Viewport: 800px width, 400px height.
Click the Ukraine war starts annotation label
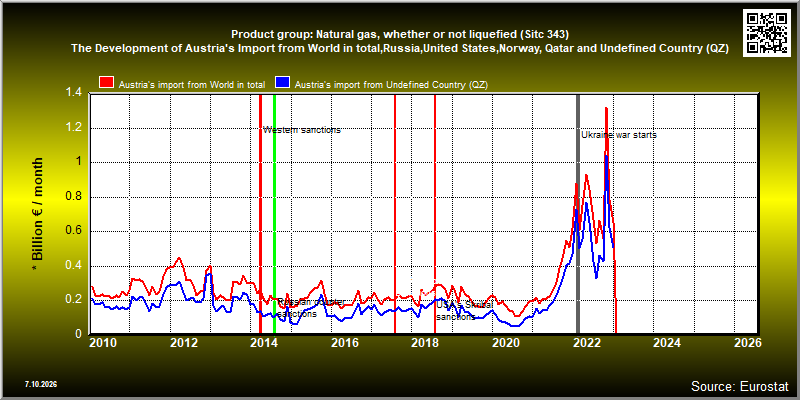[x=619, y=135]
